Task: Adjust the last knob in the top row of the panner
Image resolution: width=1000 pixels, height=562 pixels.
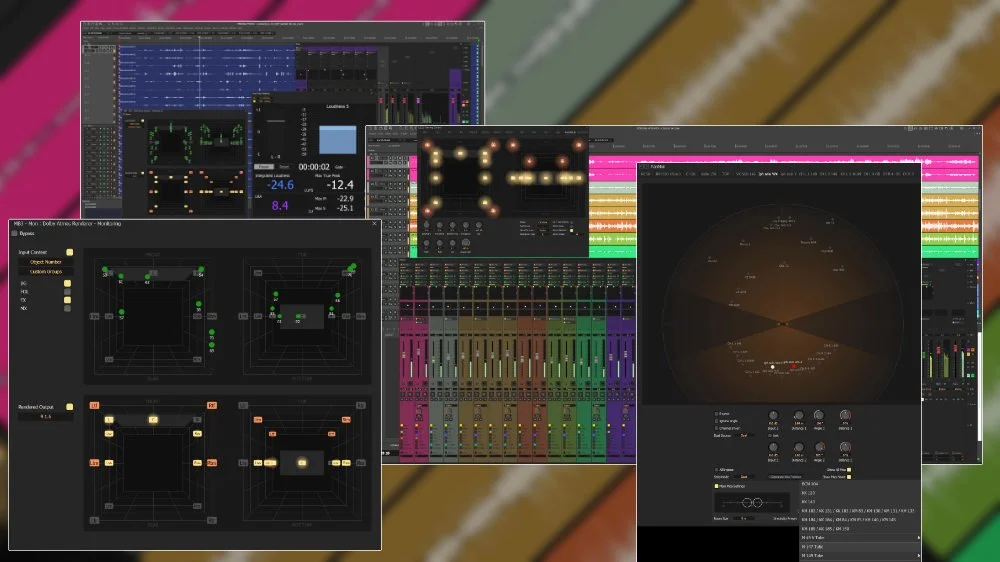Action: [845, 416]
